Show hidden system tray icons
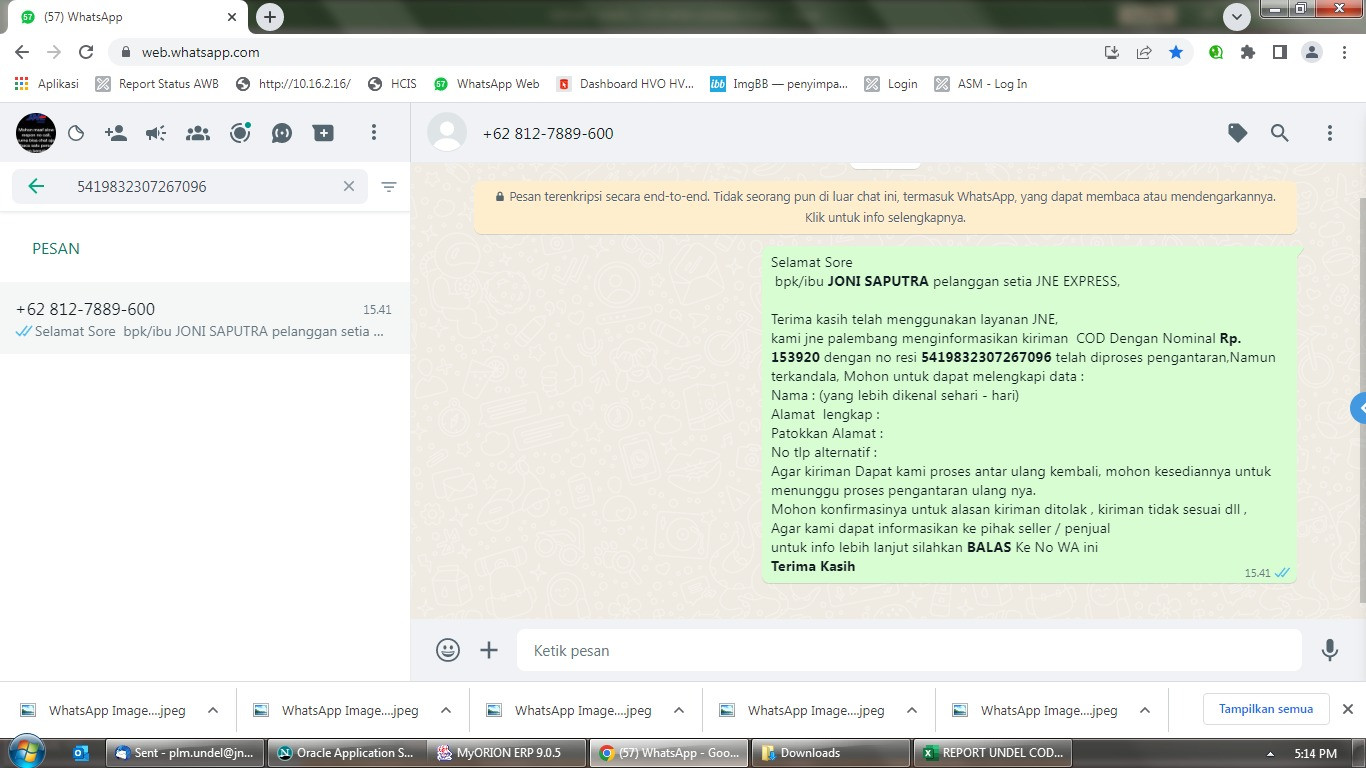This screenshot has width=1366, height=768. [x=1270, y=754]
